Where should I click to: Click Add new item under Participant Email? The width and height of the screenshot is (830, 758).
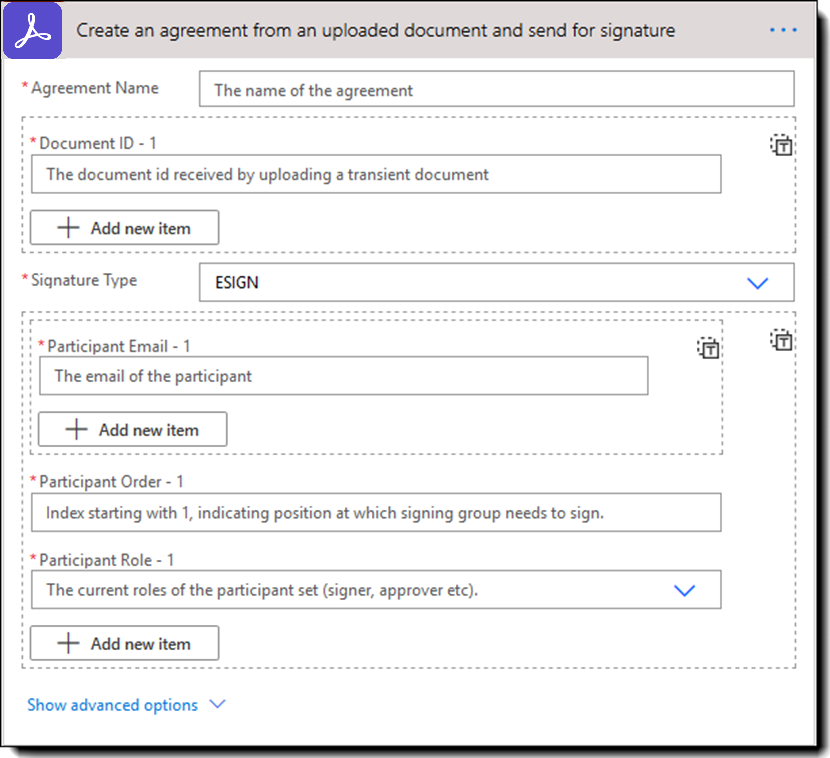(x=132, y=430)
